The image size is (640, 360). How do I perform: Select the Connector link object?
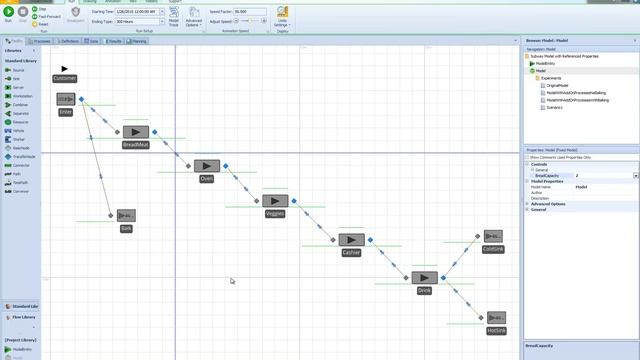pyautogui.click(x=17, y=165)
